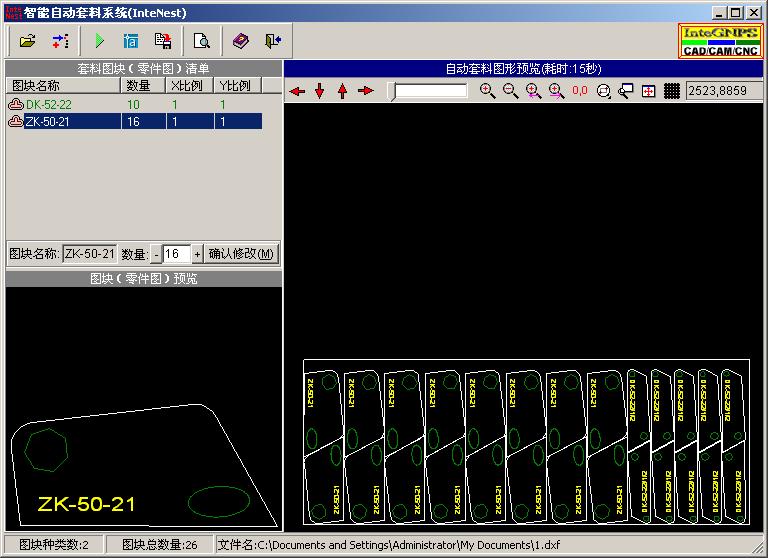Click the red 0,0 origin button

pyautogui.click(x=580, y=91)
